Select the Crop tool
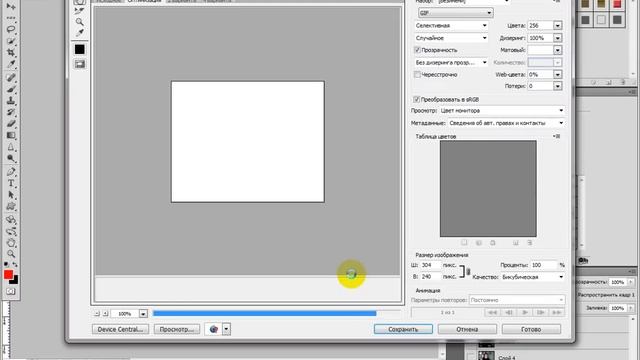Screen dimensions: 640x360 point(11,53)
